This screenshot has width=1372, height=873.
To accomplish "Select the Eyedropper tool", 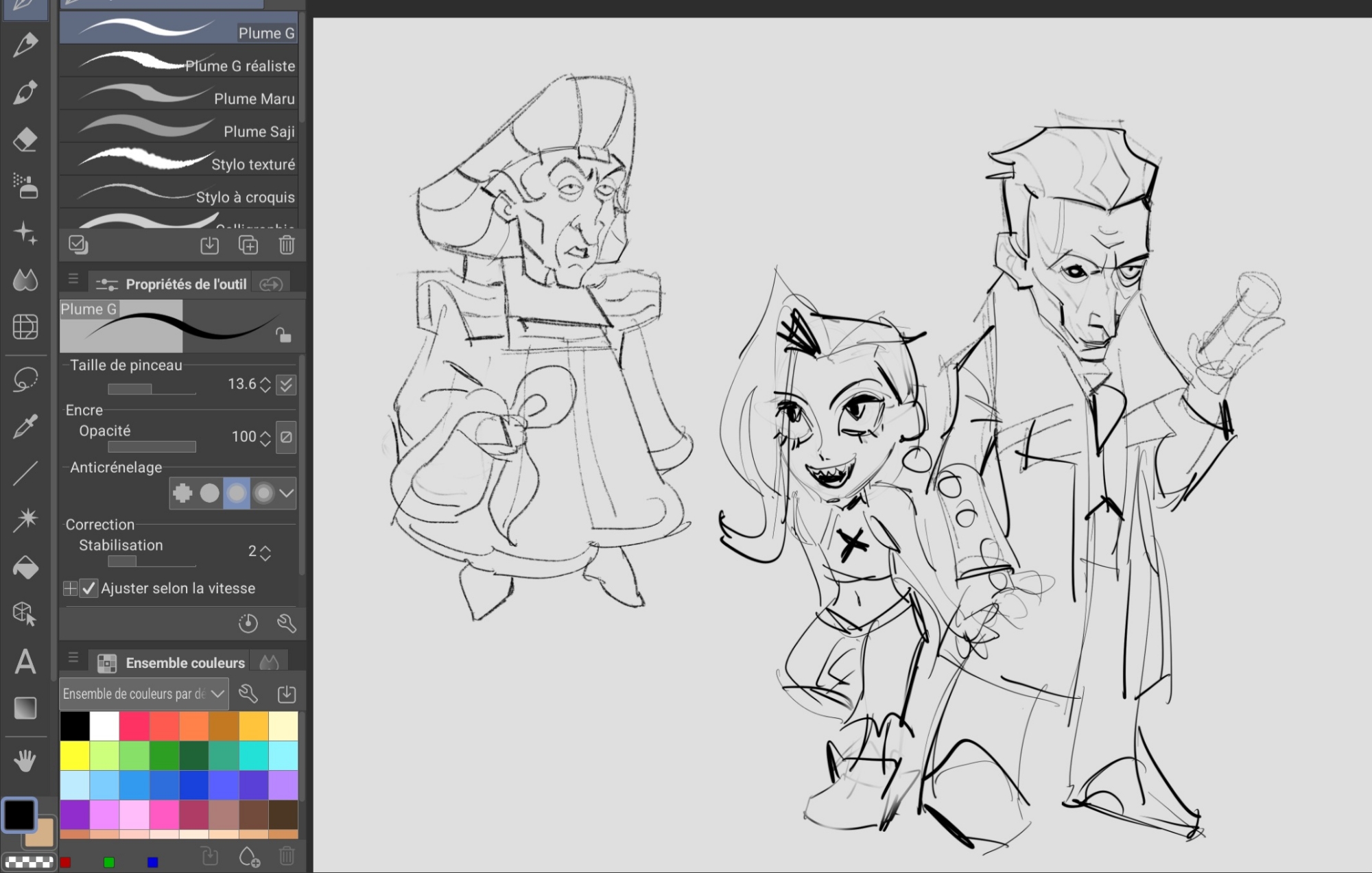I will tap(25, 426).
